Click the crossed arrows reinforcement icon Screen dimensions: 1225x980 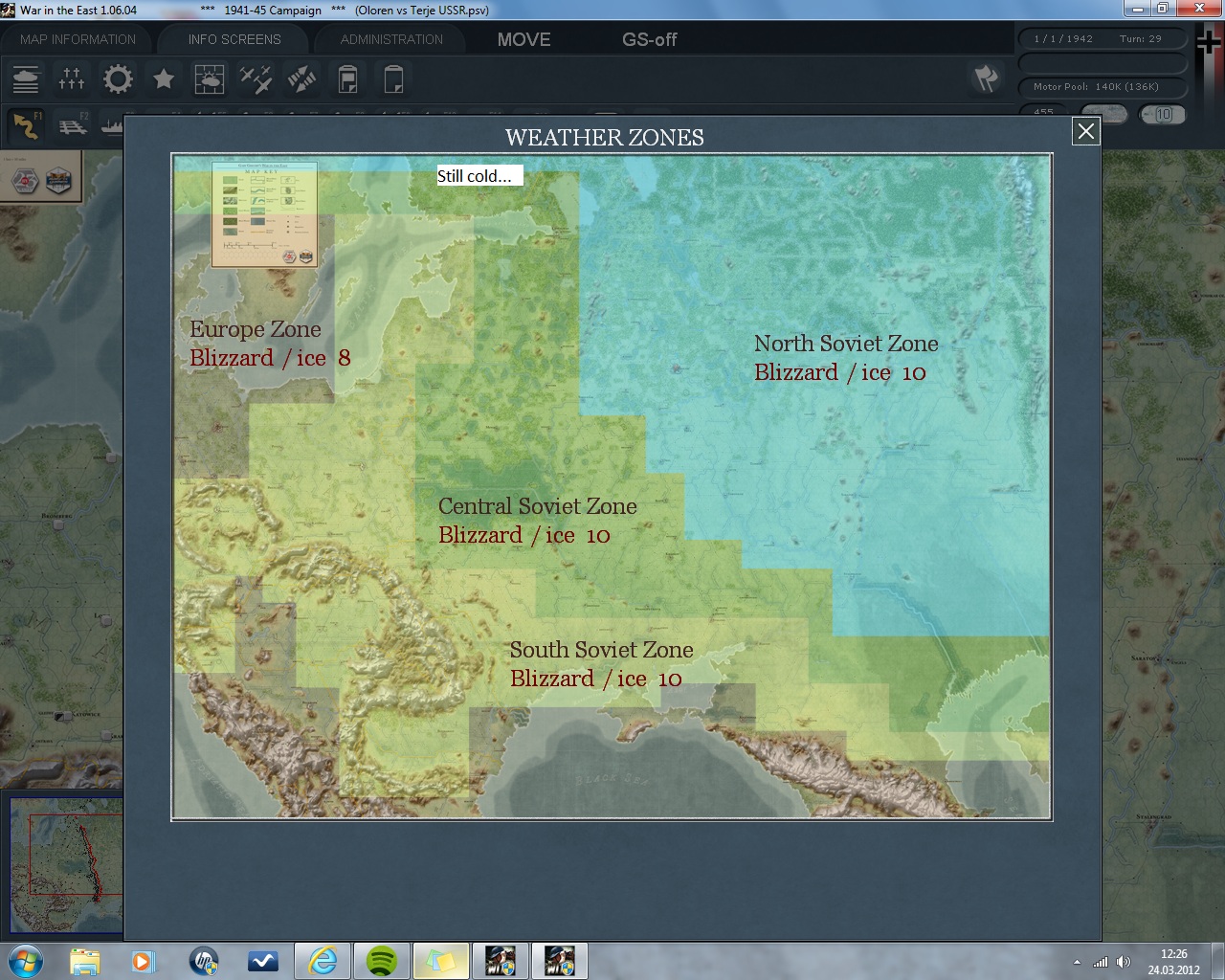coord(301,78)
